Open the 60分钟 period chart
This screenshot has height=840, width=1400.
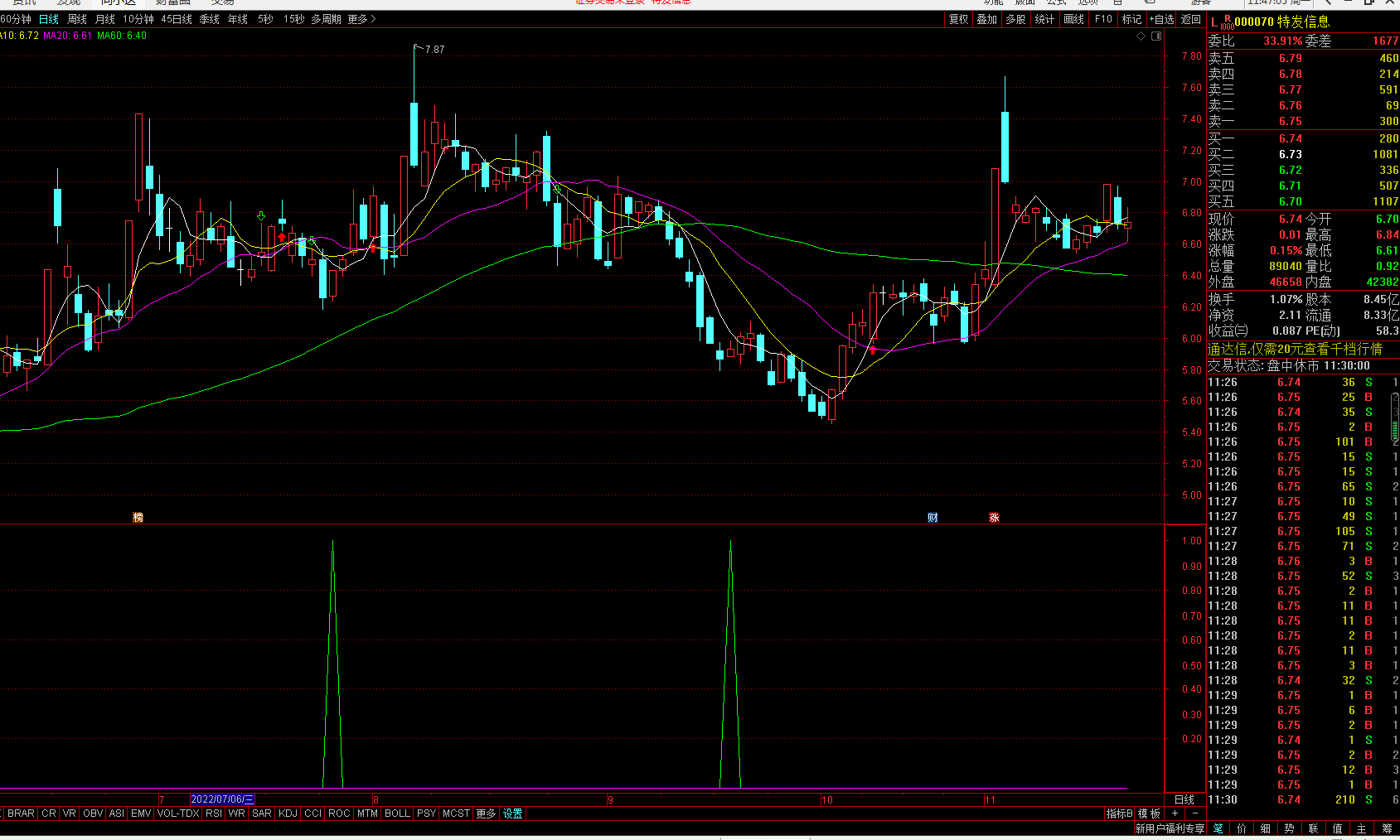coord(16,19)
